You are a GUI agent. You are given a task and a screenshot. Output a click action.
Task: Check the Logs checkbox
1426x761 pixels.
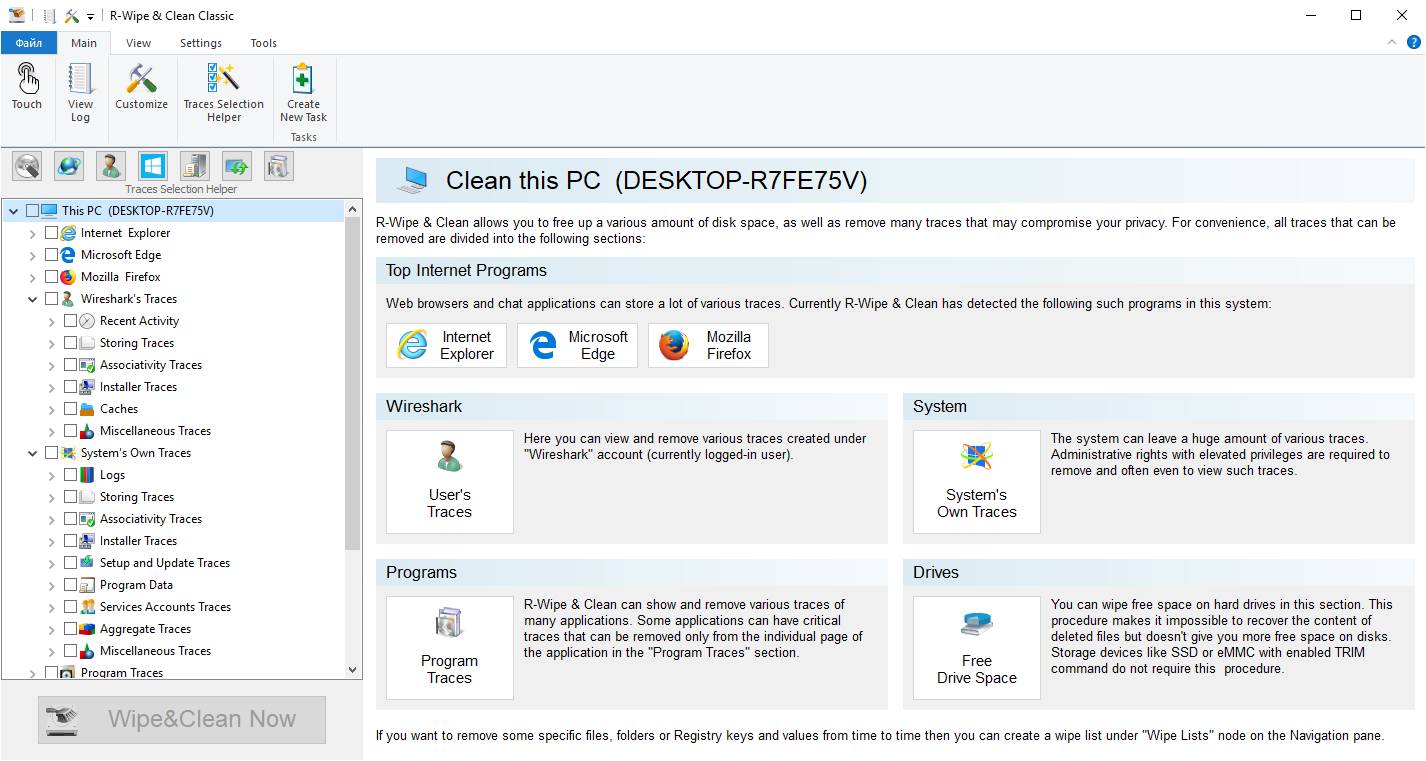[70, 475]
